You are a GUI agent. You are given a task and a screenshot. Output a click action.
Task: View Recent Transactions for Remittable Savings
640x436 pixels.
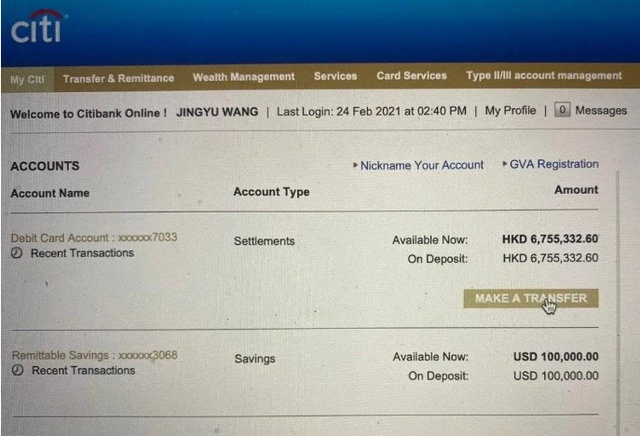[83, 370]
